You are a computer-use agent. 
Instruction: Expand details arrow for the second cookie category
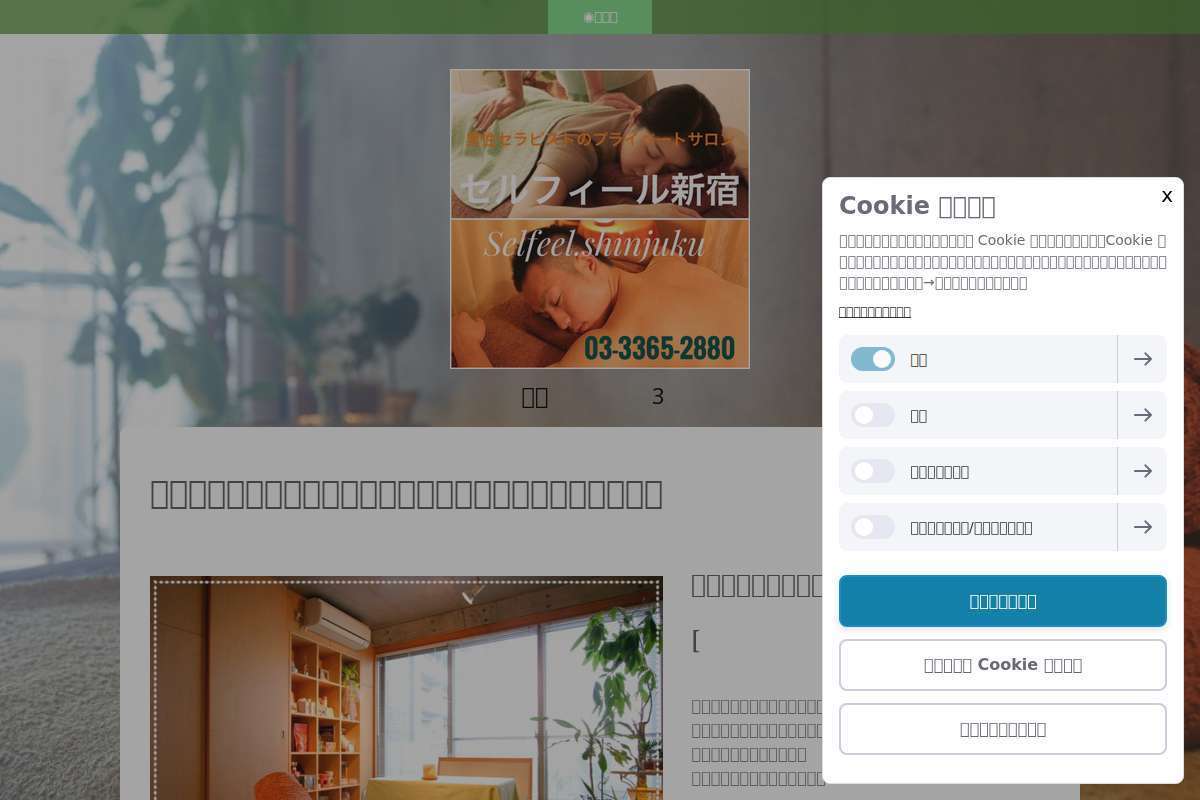click(x=1142, y=415)
